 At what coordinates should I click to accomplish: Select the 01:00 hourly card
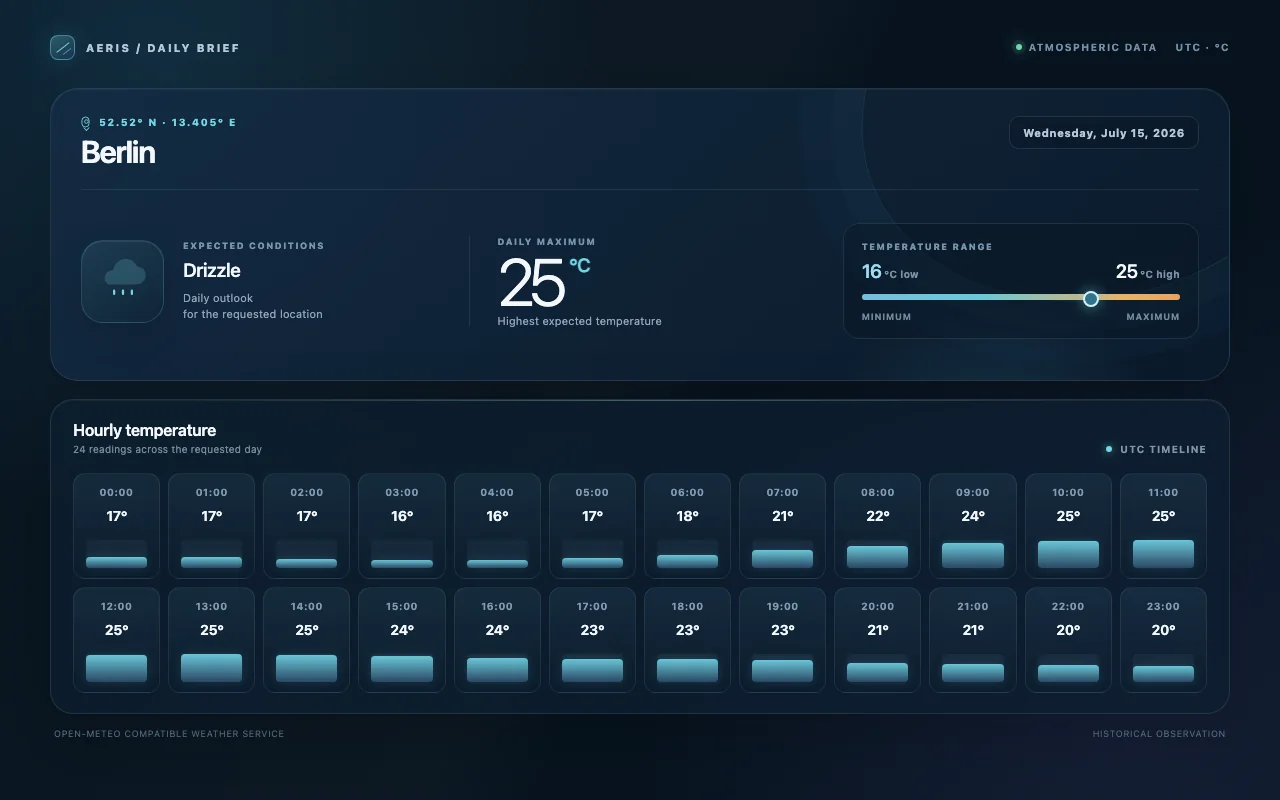click(x=211, y=526)
